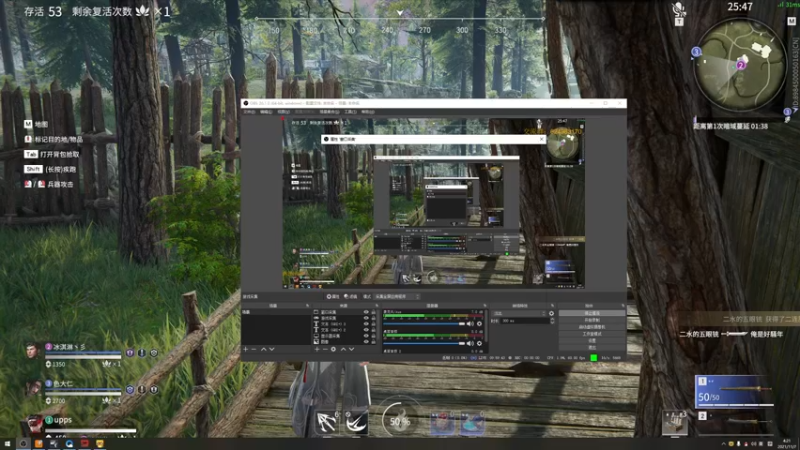Lock the 窗口采集 source
This screenshot has height=450, width=800.
(373, 312)
